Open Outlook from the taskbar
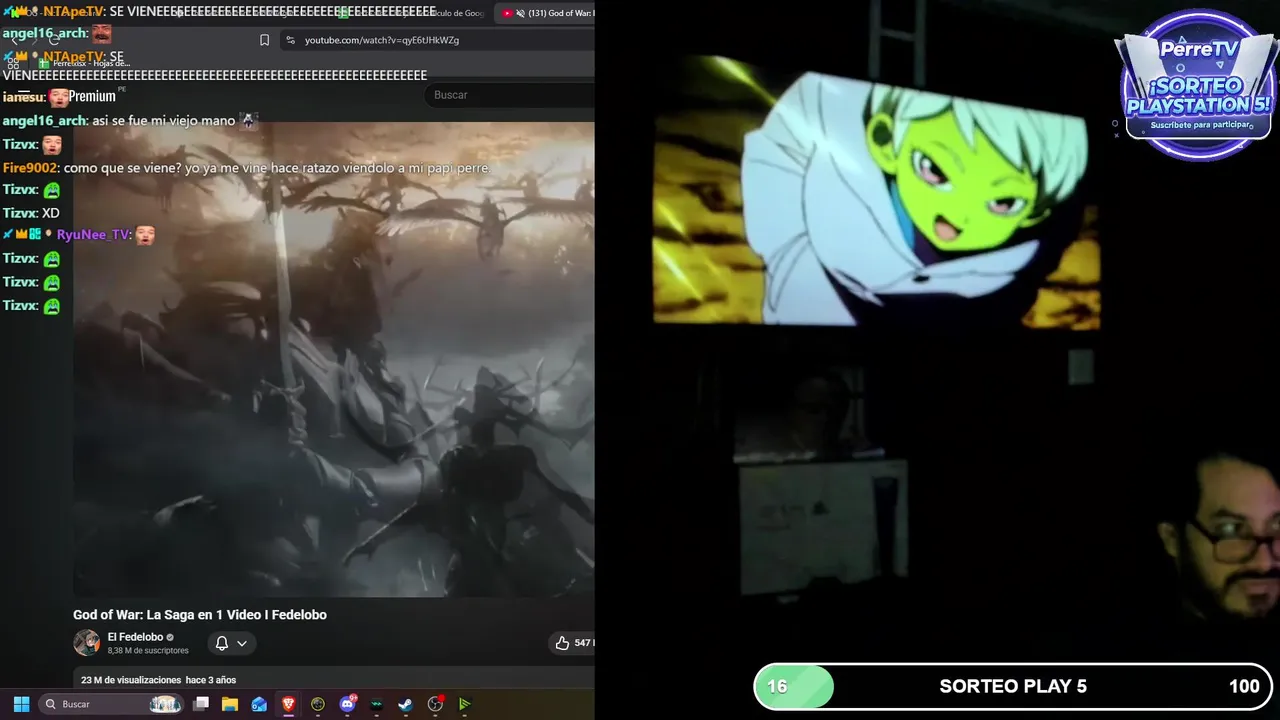The width and height of the screenshot is (1280, 720). [259, 704]
